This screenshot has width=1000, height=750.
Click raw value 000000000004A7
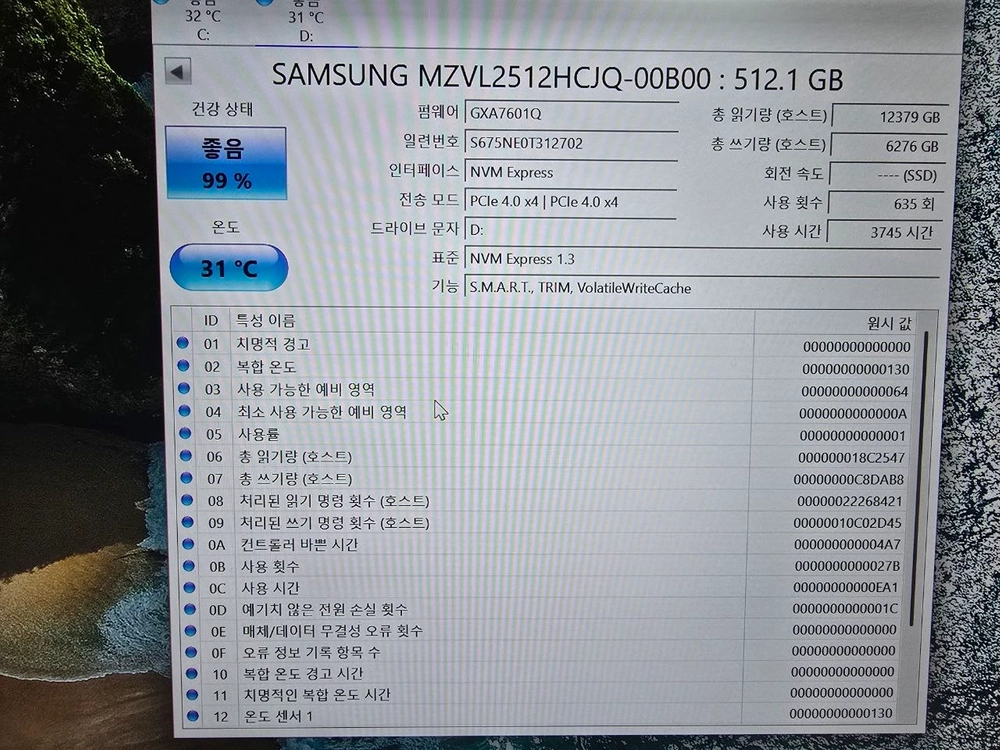point(848,545)
